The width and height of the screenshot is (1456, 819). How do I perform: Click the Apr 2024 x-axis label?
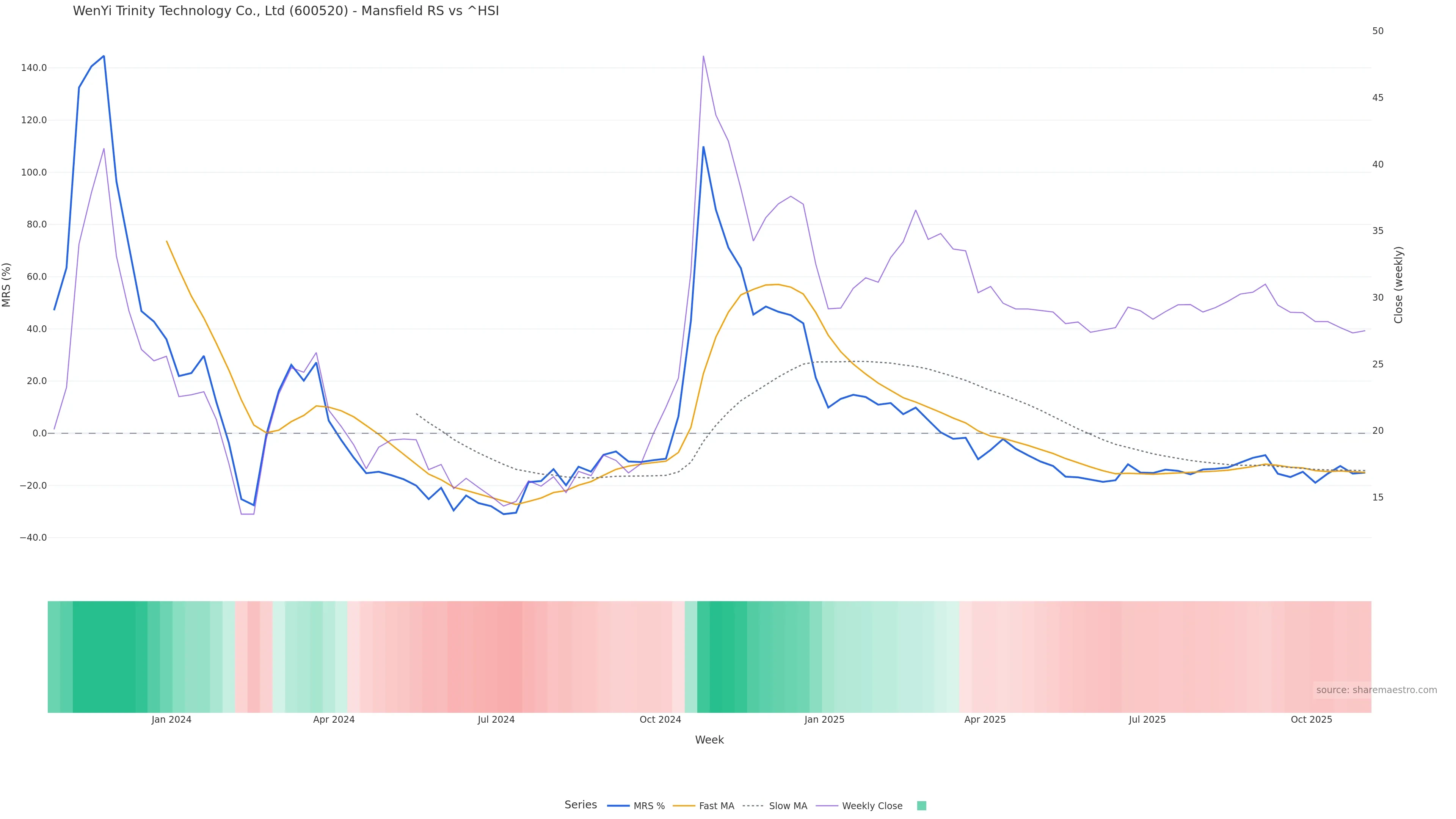[334, 720]
